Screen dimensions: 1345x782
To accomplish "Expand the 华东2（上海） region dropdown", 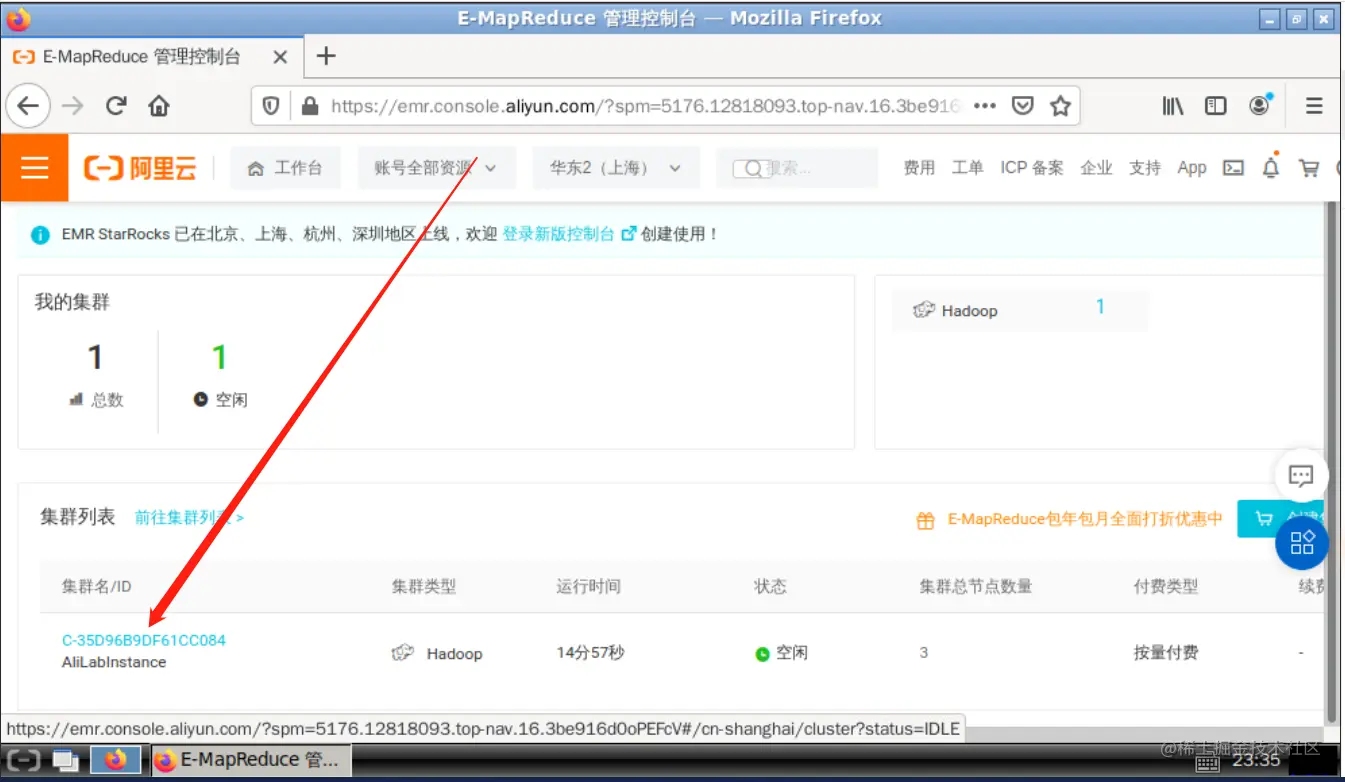I will pos(616,168).
